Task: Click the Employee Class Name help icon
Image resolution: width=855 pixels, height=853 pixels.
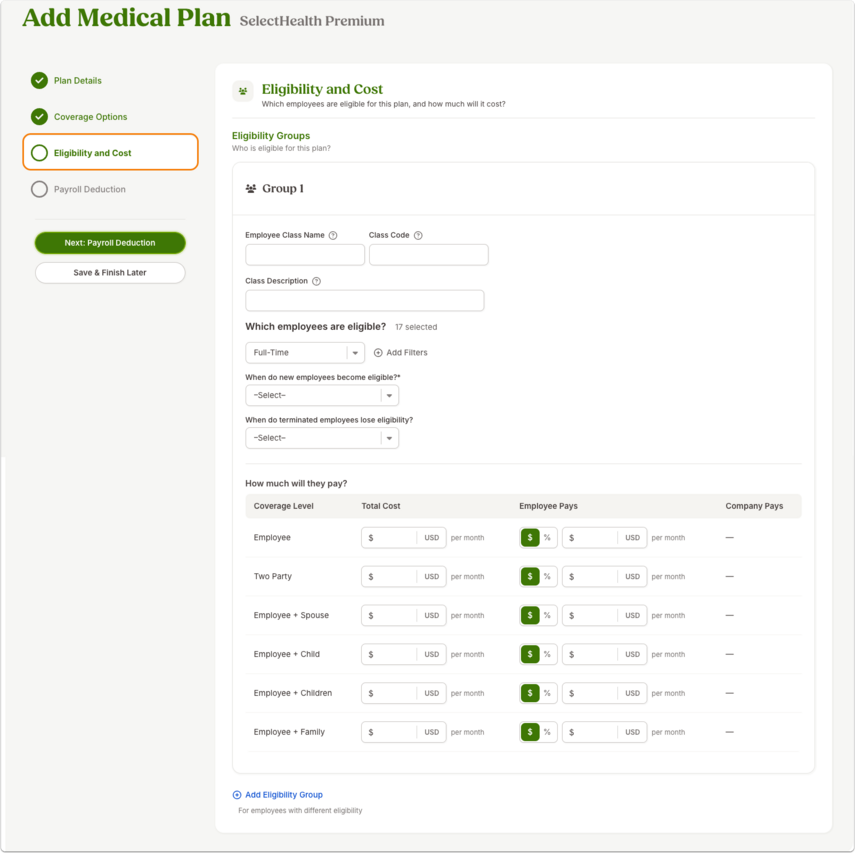Action: point(333,236)
